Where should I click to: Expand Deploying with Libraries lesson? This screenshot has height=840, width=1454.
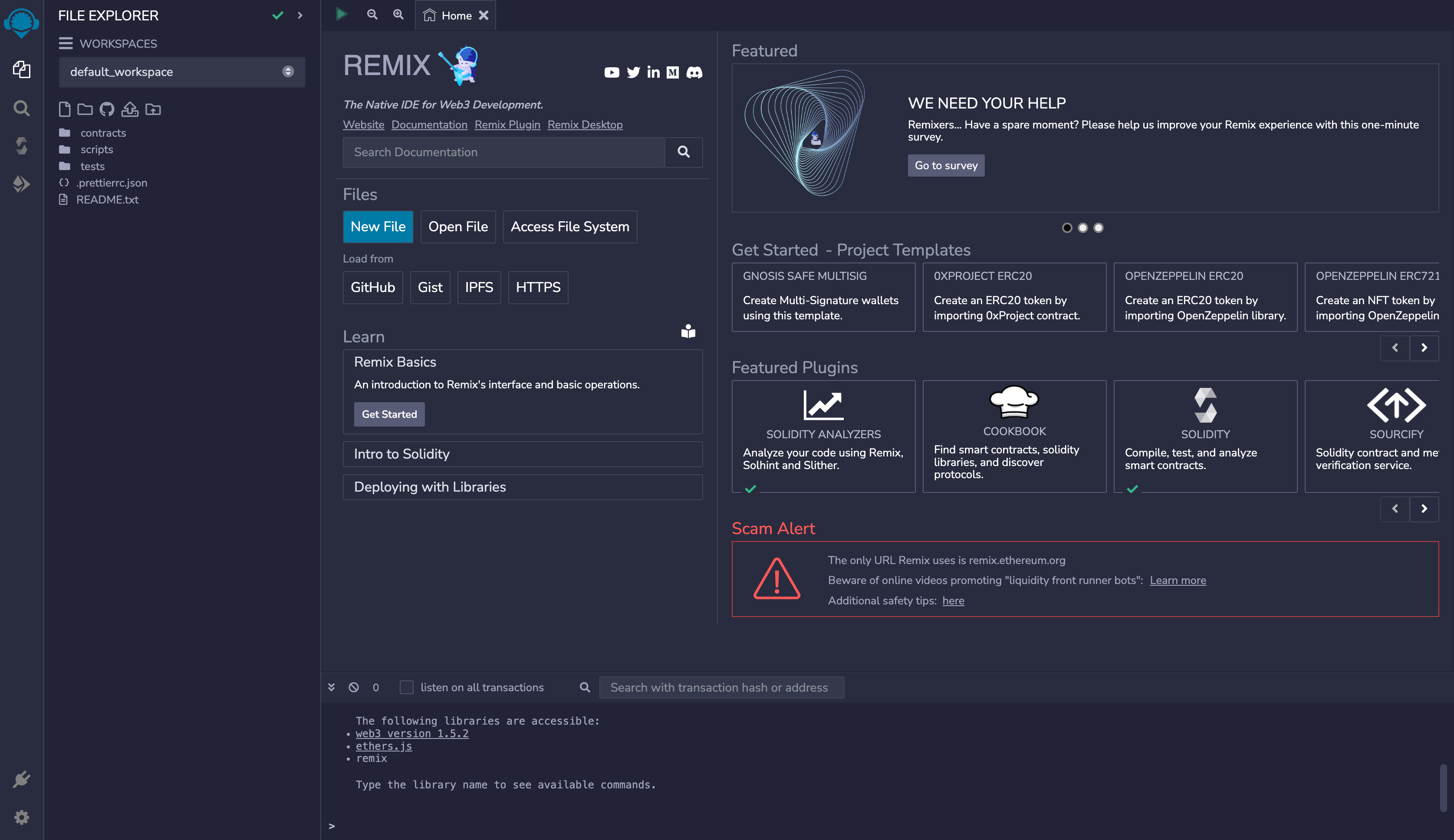[x=522, y=487]
